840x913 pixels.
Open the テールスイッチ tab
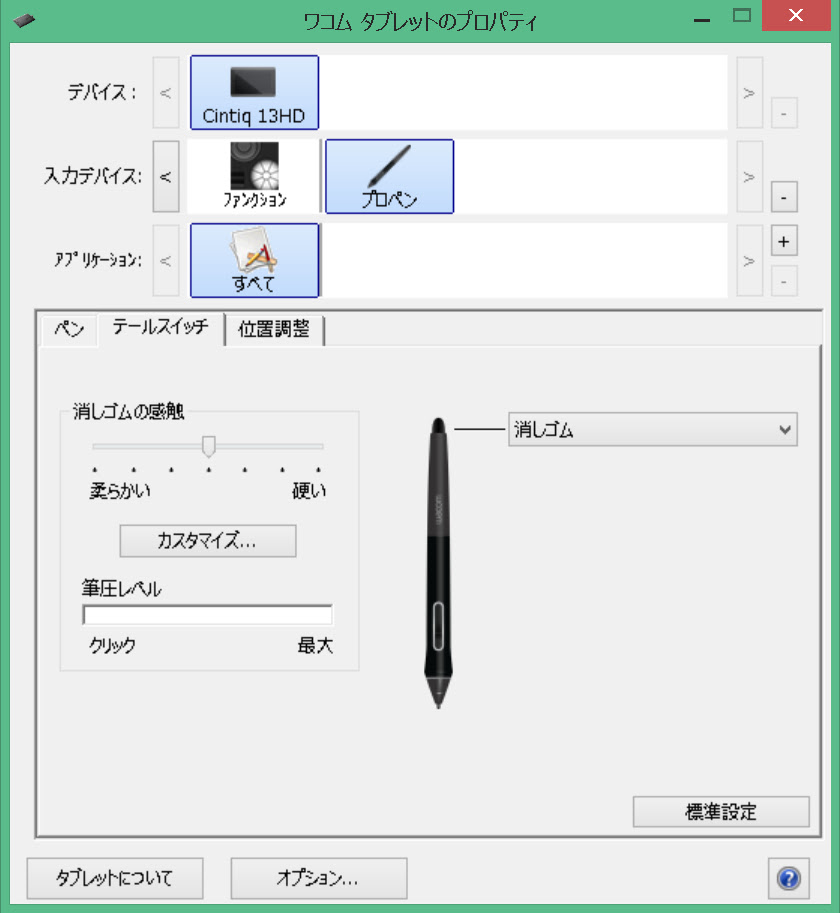[161, 328]
